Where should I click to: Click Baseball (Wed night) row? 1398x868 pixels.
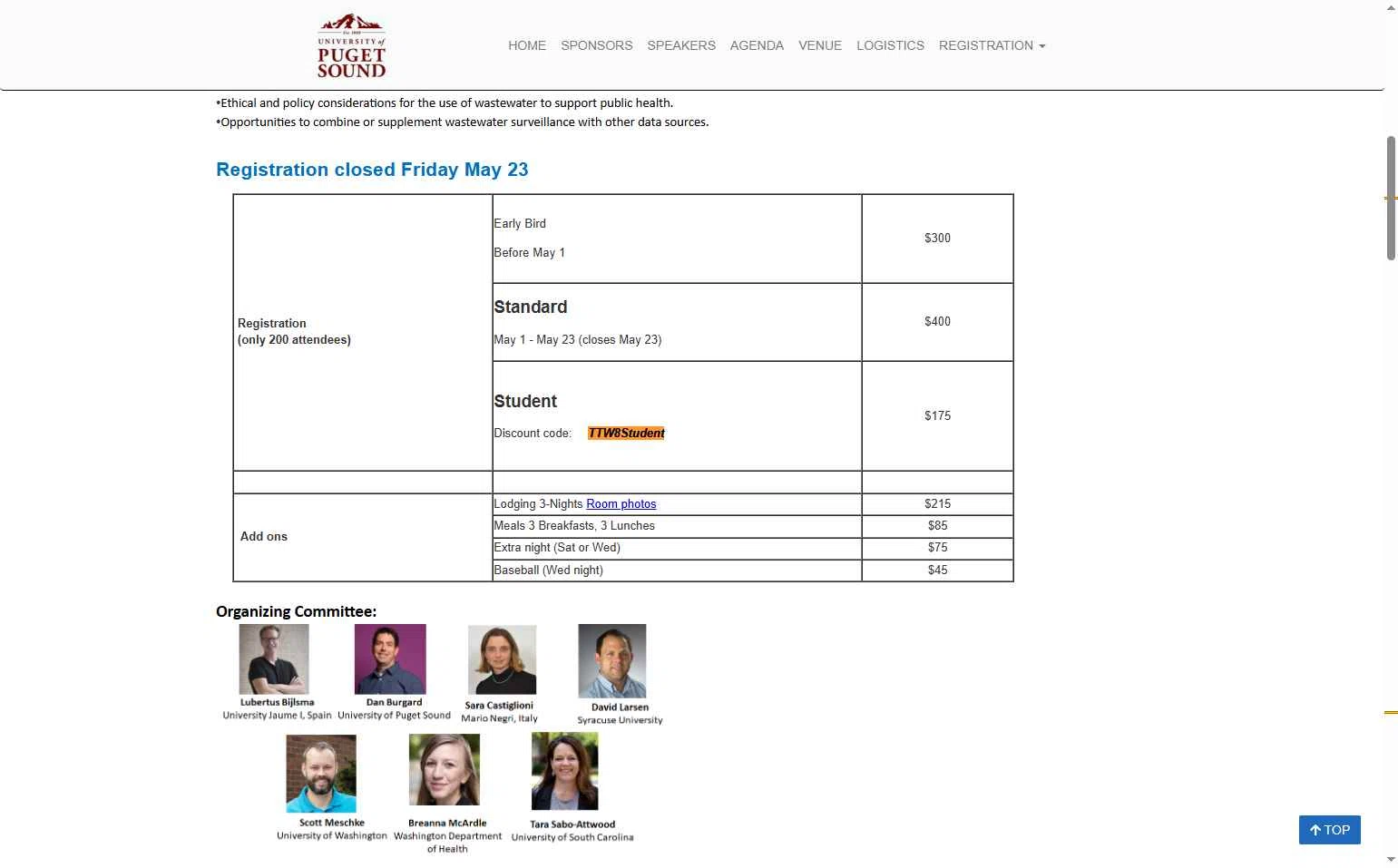pyautogui.click(x=549, y=571)
